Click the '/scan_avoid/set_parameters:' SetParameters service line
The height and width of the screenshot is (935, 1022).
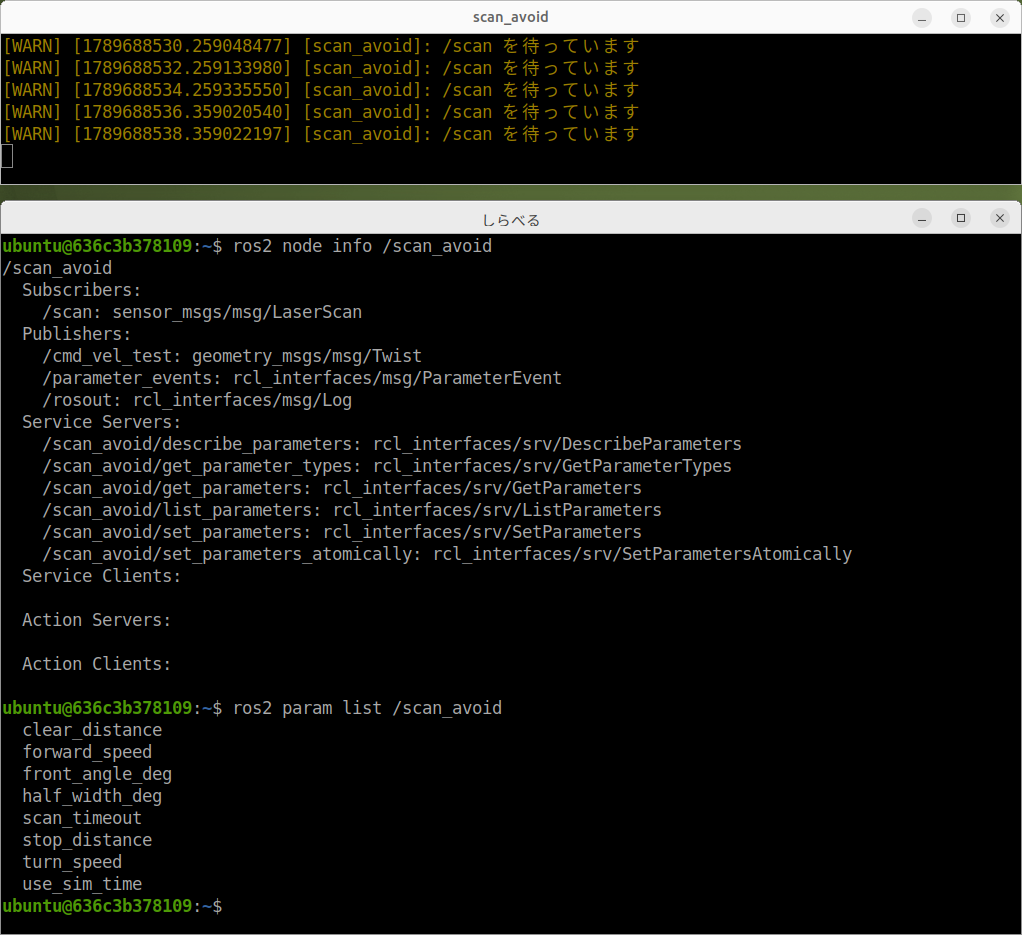tap(342, 532)
